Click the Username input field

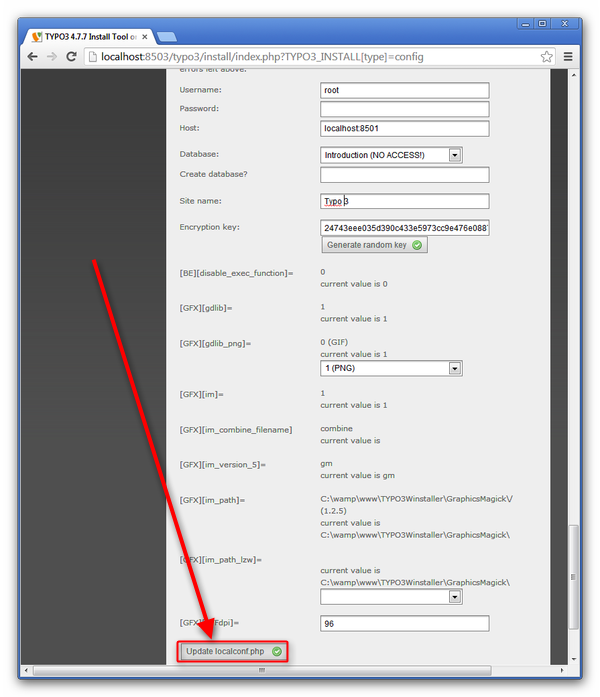(x=404, y=90)
